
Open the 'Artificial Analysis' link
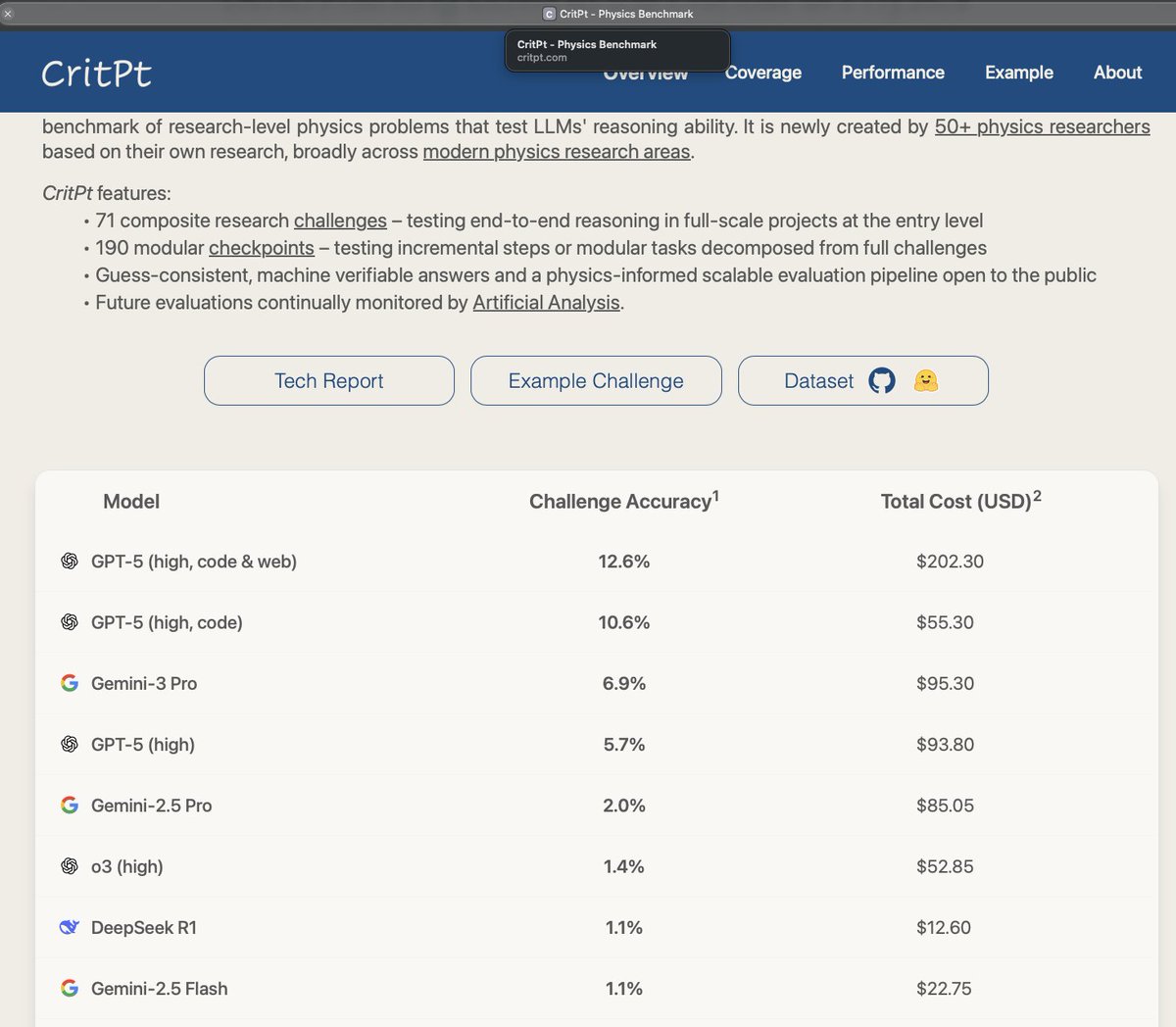click(x=546, y=303)
